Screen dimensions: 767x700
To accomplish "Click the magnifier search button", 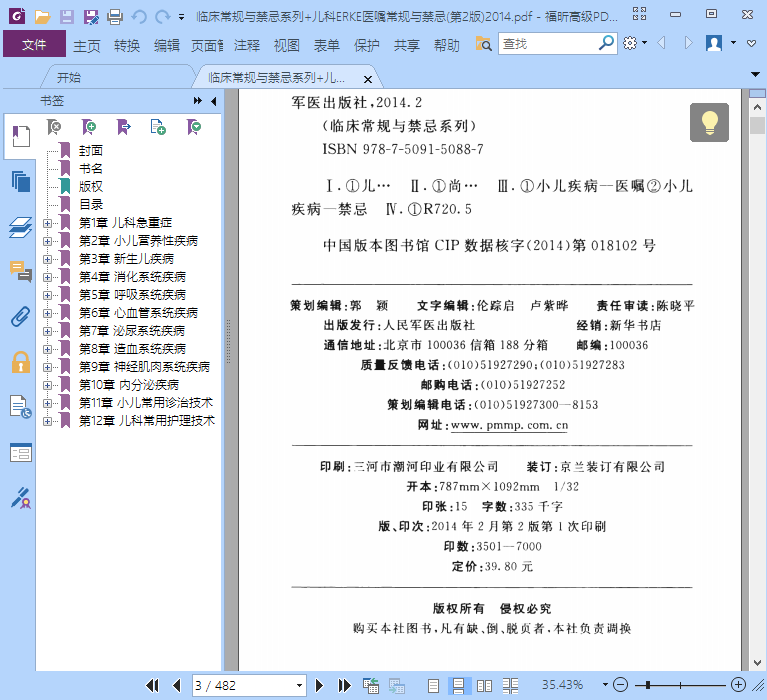I will point(606,44).
